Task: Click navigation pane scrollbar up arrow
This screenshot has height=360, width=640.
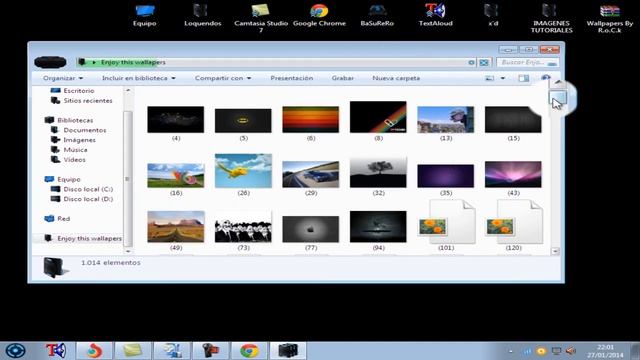Action: (x=128, y=90)
